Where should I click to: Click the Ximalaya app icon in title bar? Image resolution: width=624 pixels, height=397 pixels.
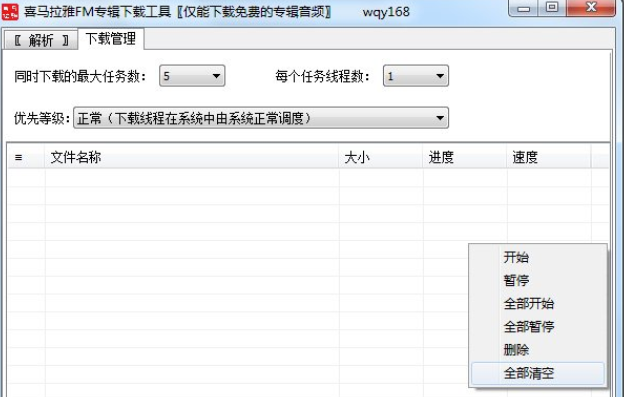(10, 11)
